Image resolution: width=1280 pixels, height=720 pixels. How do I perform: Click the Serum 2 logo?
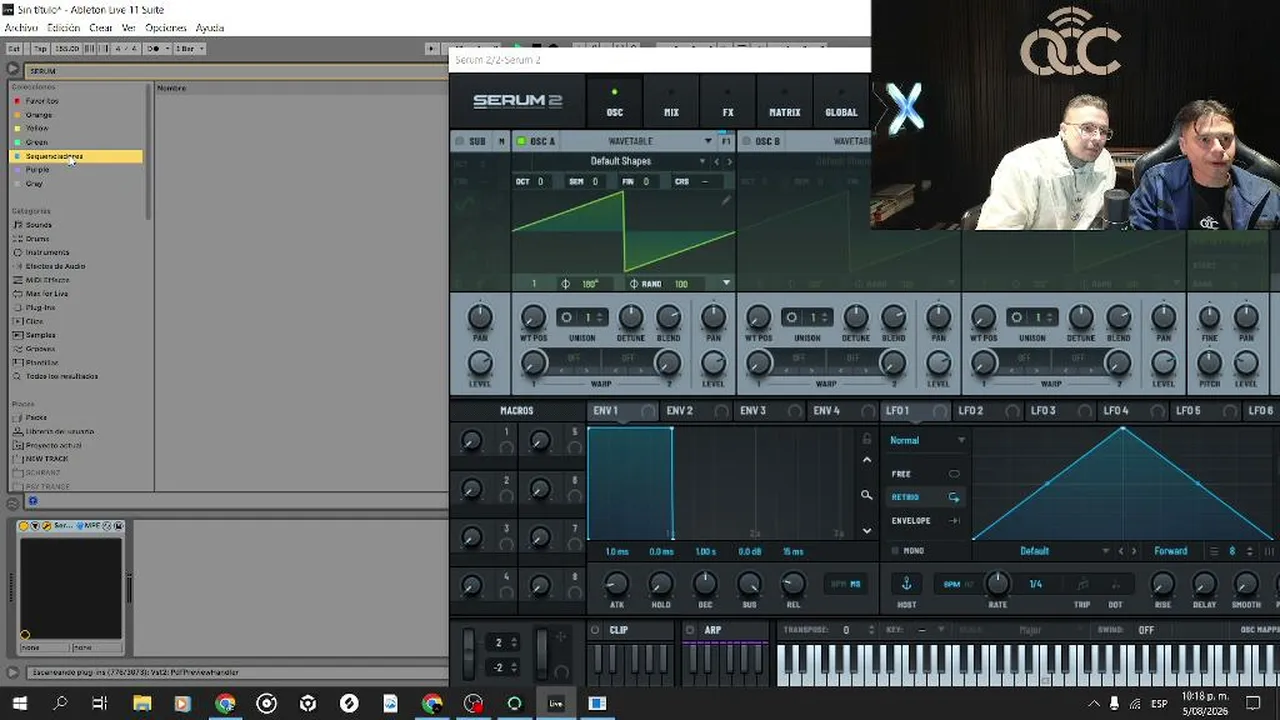pos(517,101)
